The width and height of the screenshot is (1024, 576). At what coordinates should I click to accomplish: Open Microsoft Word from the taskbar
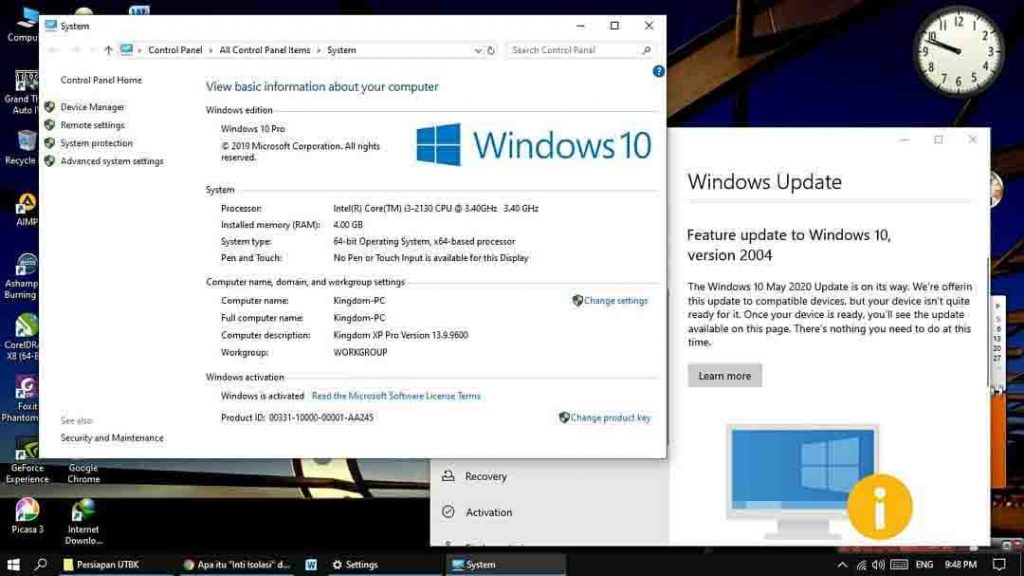pos(311,564)
